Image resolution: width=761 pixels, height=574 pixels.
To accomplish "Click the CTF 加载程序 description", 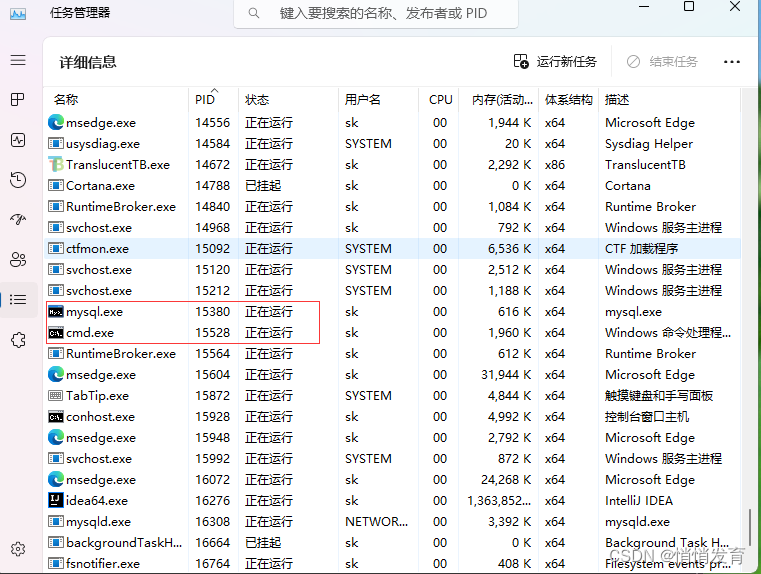I will click(642, 249).
